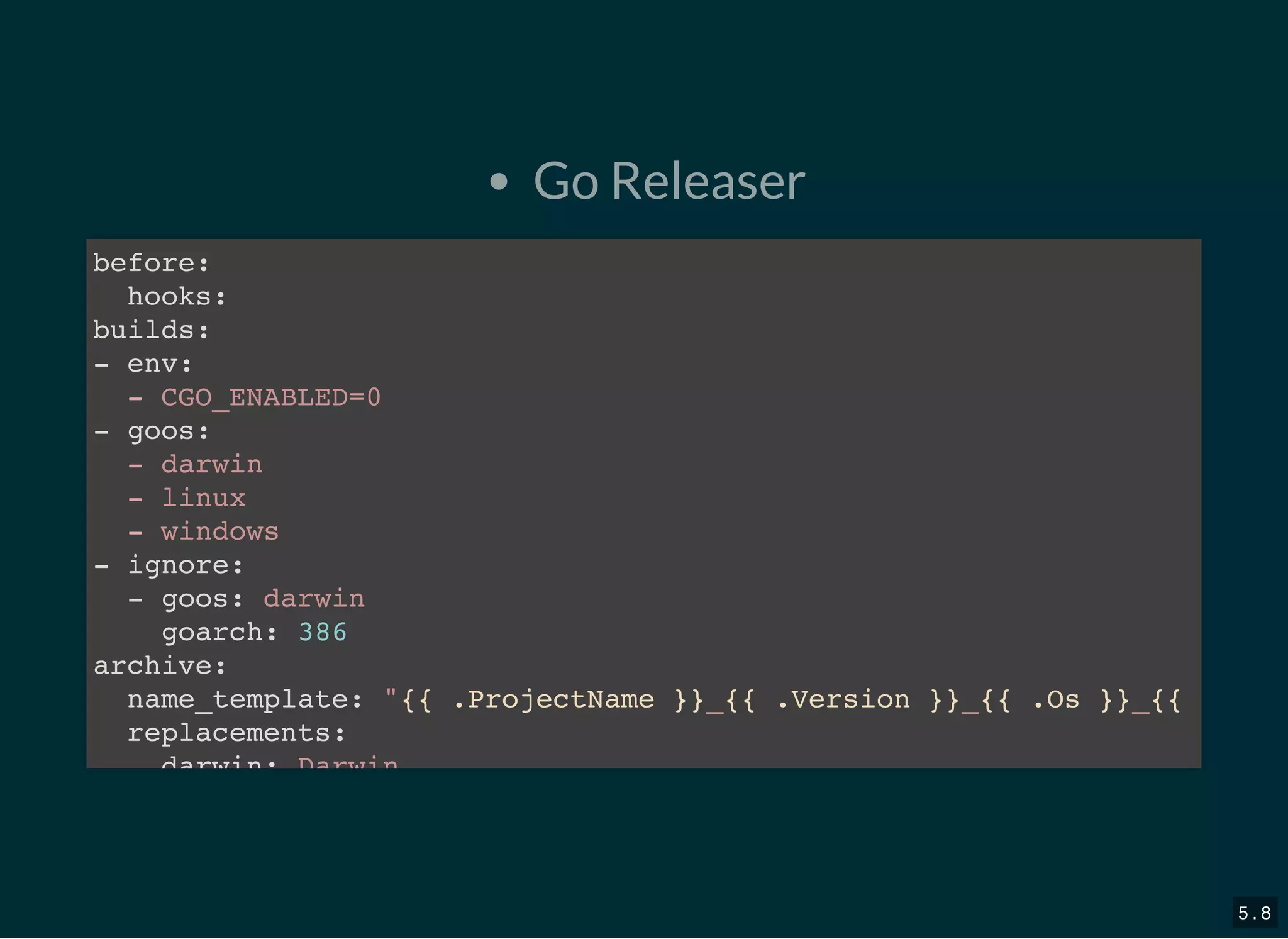The width and height of the screenshot is (1288, 939).
Task: Select the '- env:' line
Action: (143, 364)
